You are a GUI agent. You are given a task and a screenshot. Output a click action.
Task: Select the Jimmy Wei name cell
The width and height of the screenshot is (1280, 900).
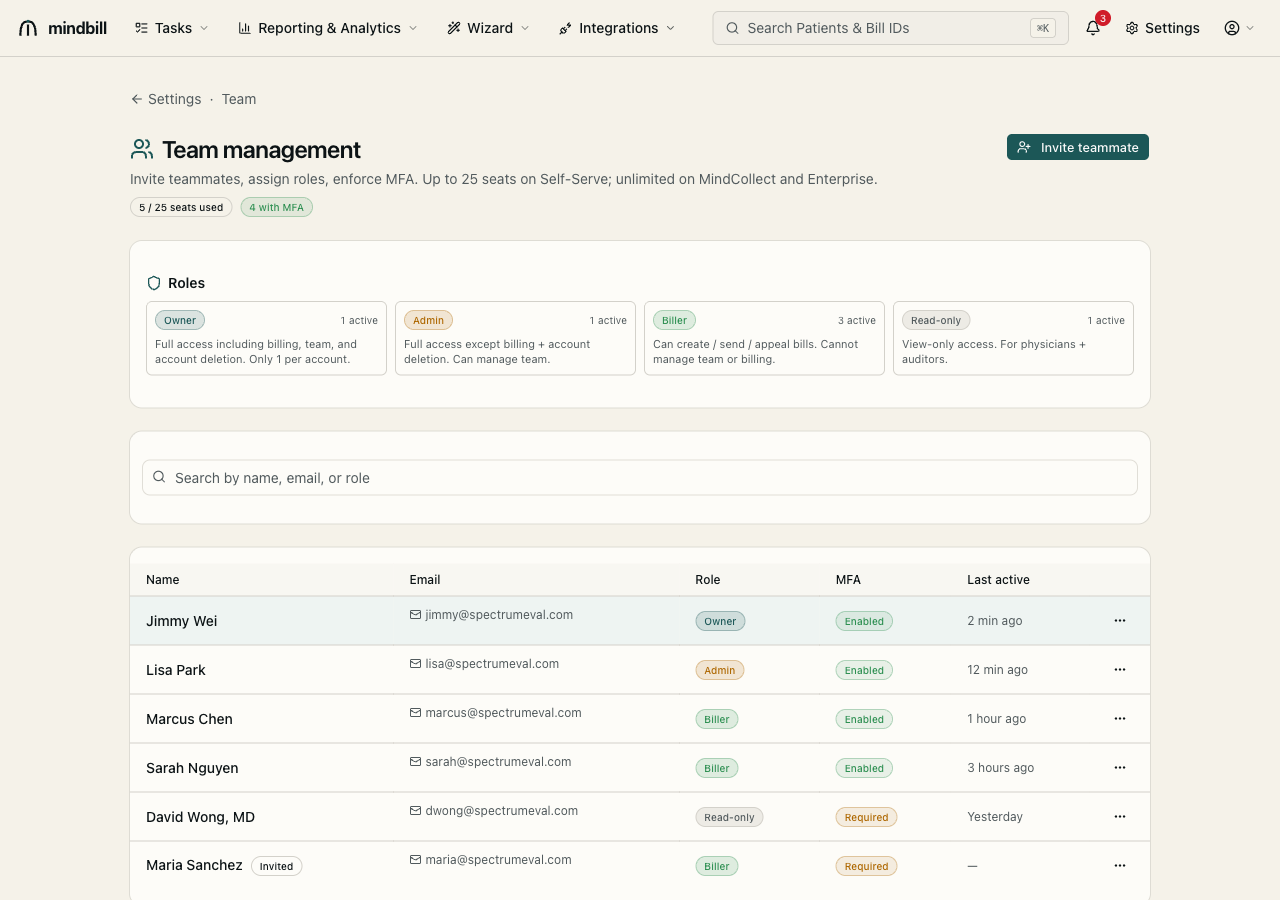tap(181, 621)
